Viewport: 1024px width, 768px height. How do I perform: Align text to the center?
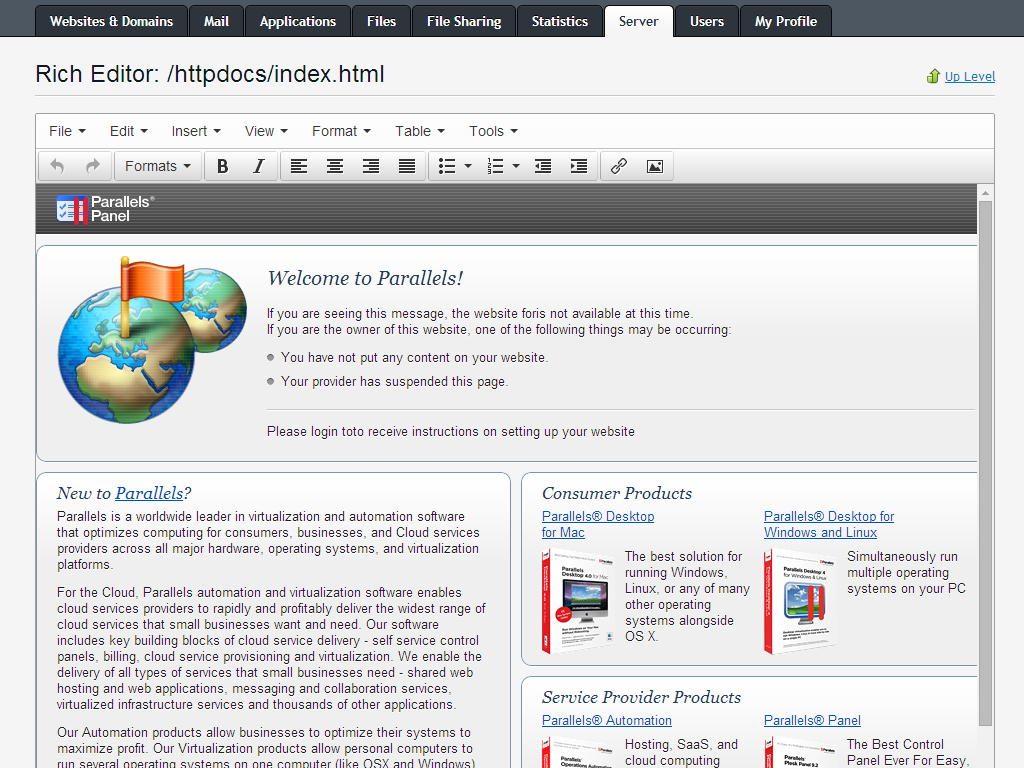click(x=334, y=166)
